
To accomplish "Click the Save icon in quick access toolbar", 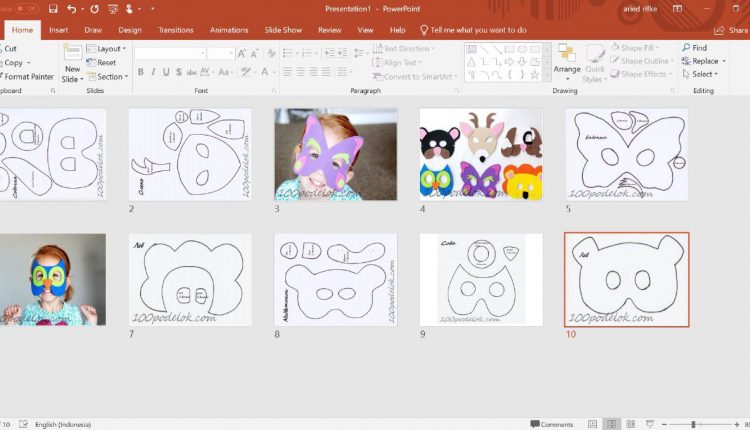I will click(53, 9).
